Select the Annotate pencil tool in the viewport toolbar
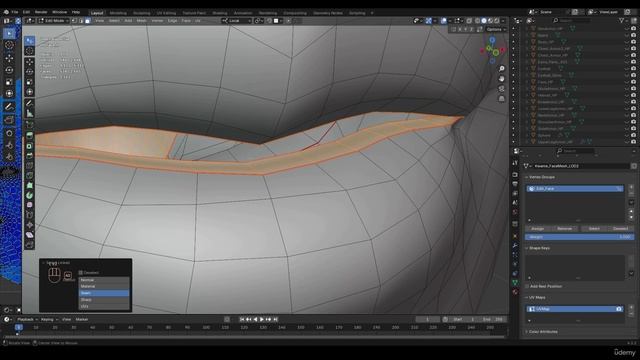This screenshot has height=360, width=640. (29, 103)
